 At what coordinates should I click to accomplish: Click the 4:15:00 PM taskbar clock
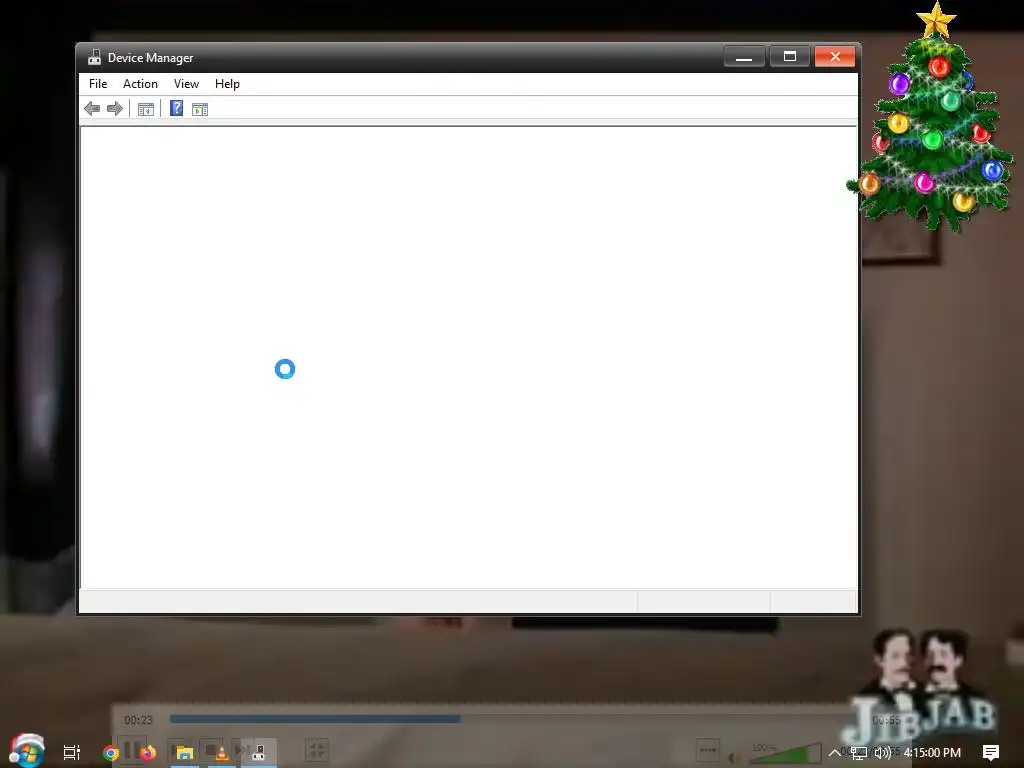[x=932, y=753]
